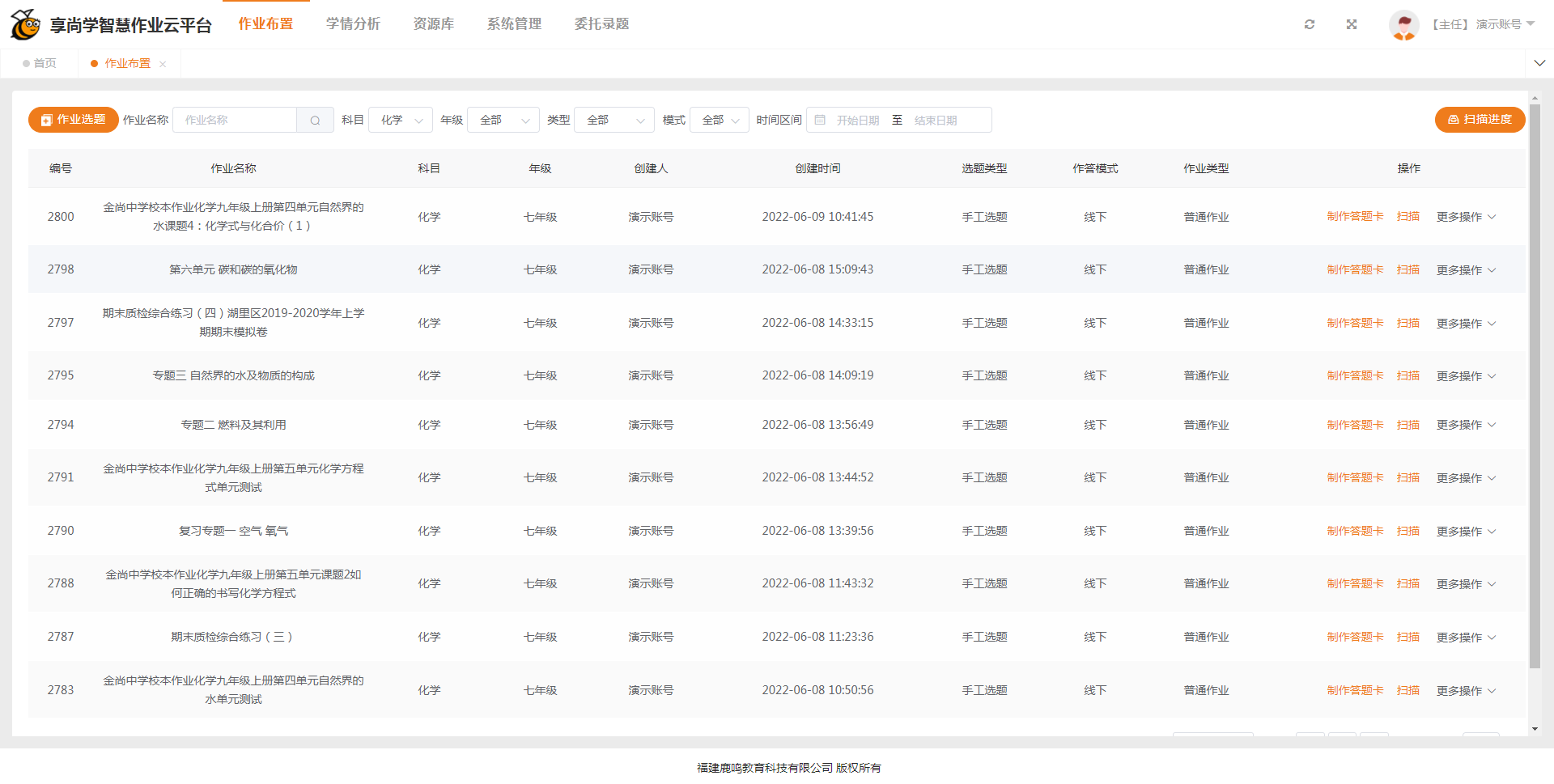Click the platform owl logo

[x=25, y=25]
